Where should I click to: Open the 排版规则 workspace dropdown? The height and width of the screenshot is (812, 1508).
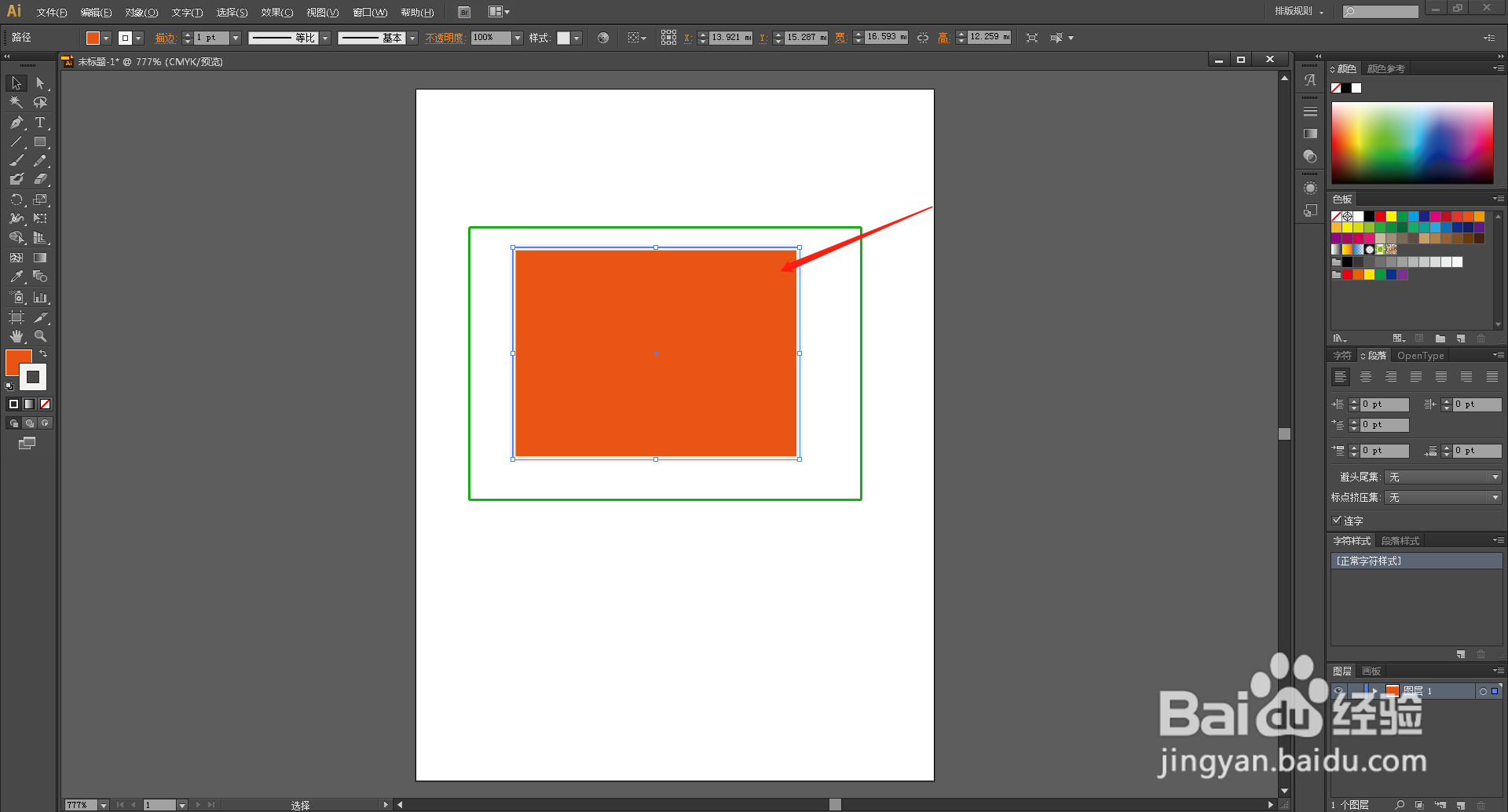(x=1299, y=11)
